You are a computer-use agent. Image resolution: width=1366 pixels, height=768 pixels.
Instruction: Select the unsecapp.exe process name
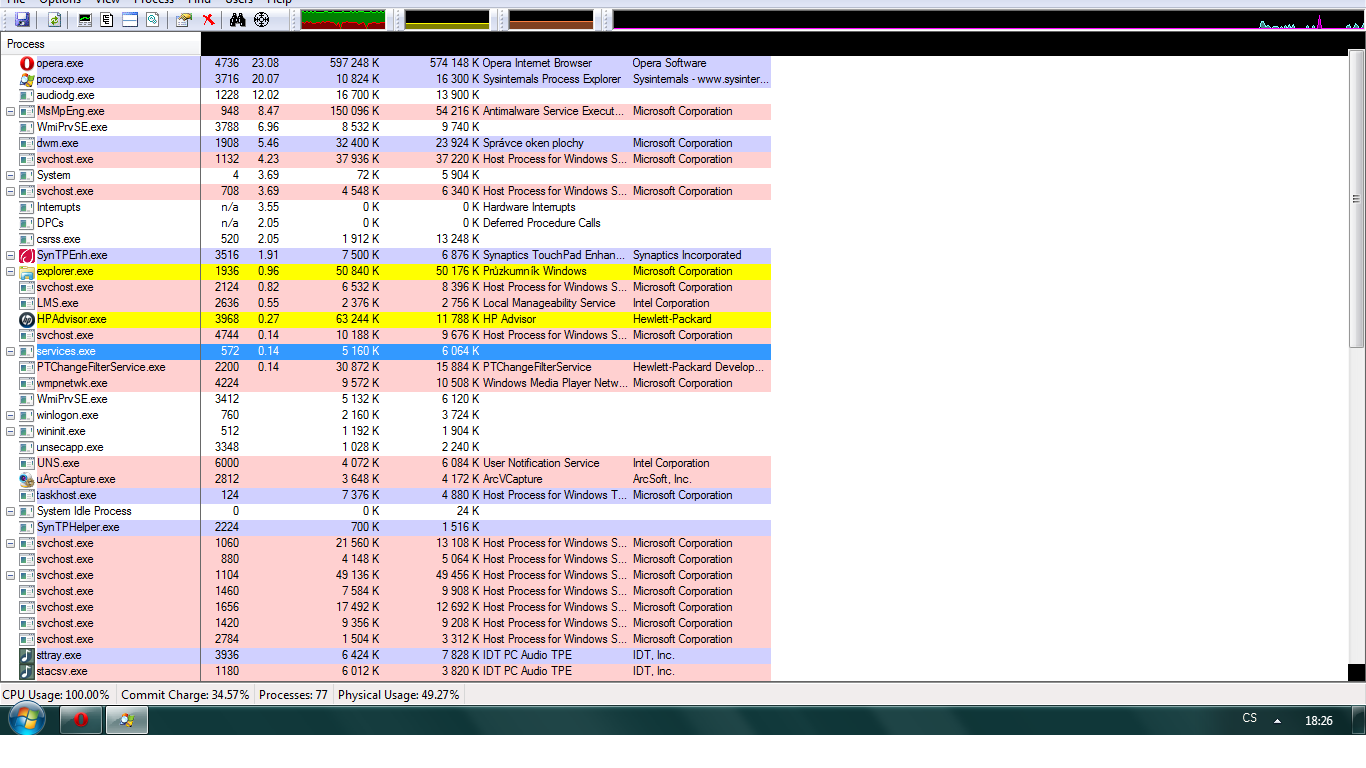point(70,447)
